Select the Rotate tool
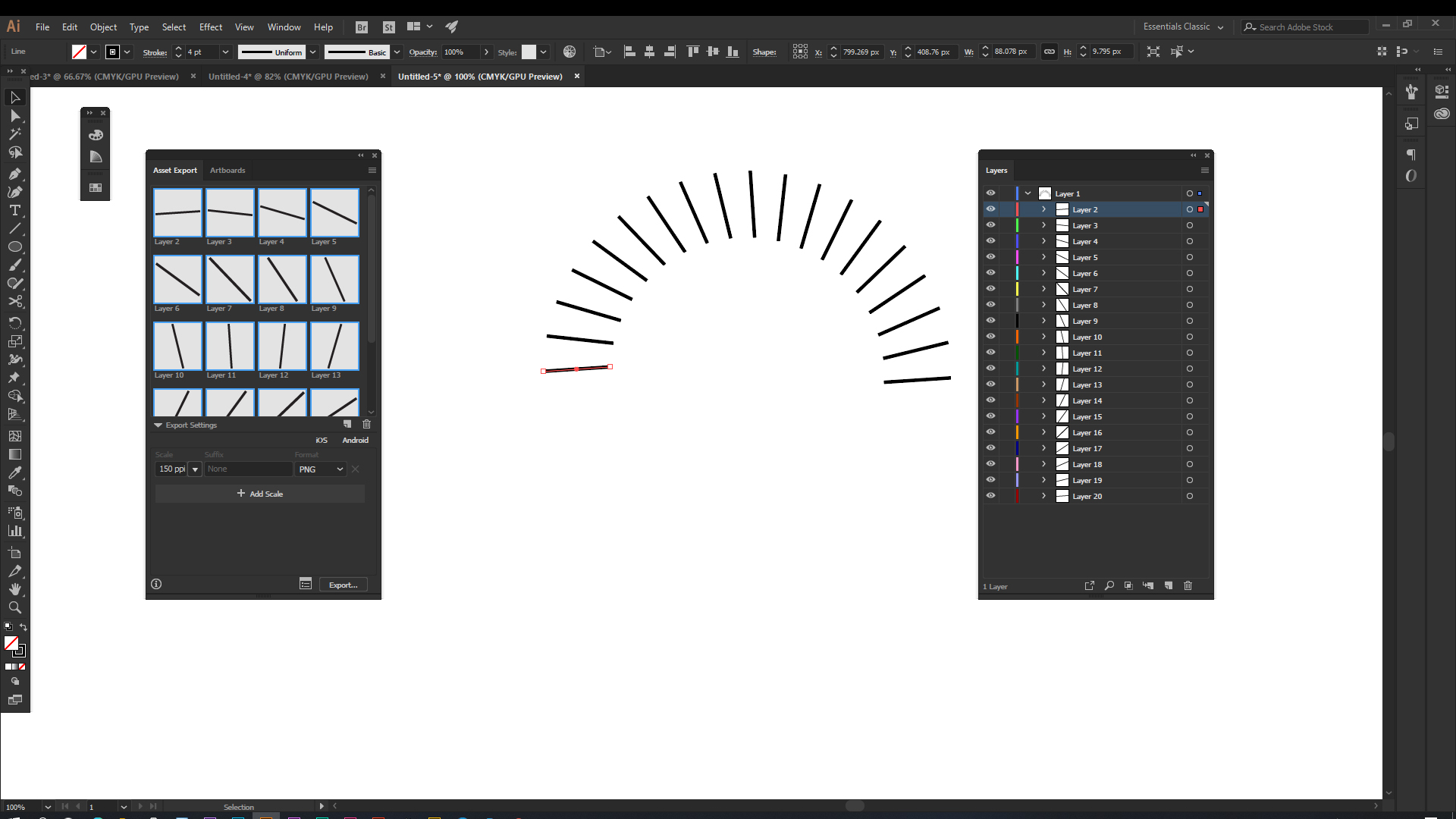This screenshot has height=819, width=1456. click(15, 322)
